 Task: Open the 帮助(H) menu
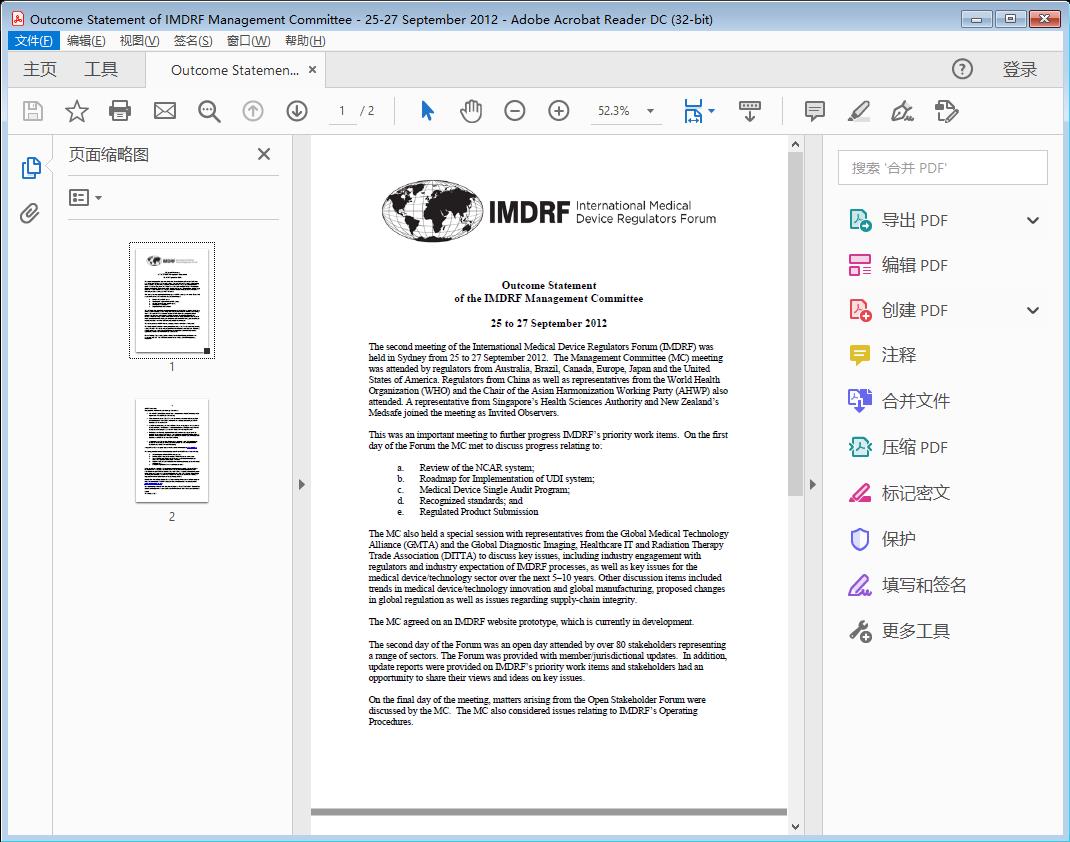(305, 41)
